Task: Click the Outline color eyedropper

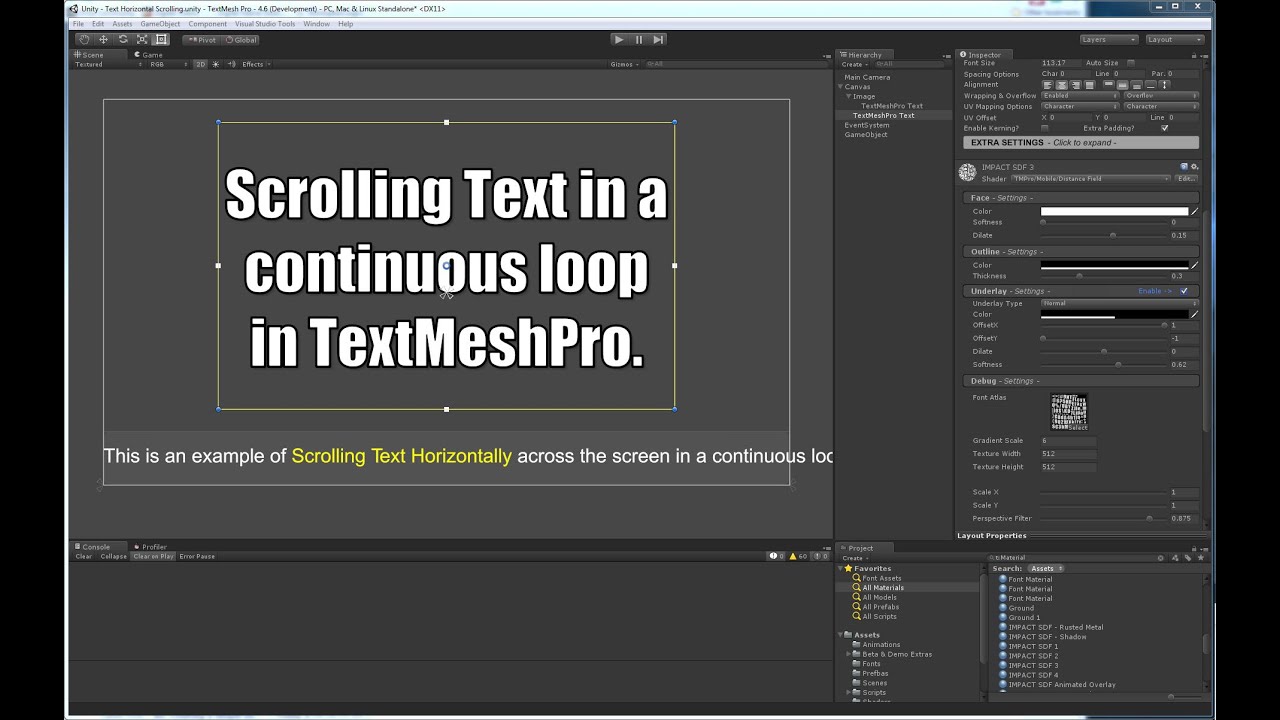Action: 1194,265
